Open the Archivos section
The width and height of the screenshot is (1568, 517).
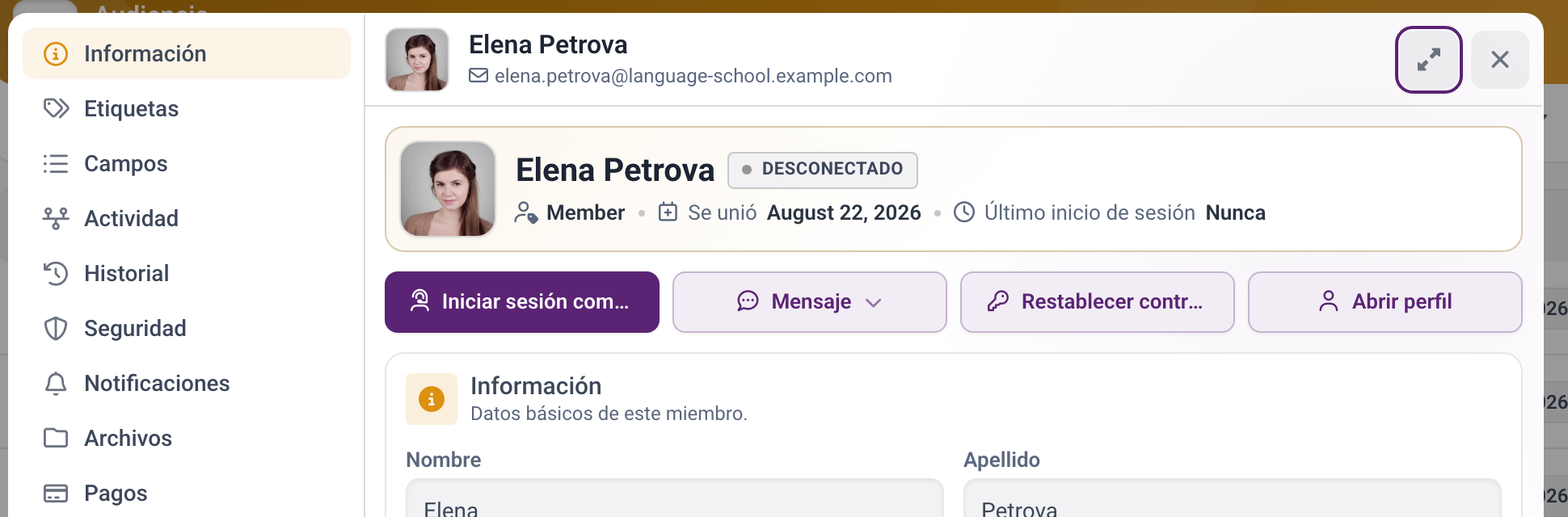point(187,438)
